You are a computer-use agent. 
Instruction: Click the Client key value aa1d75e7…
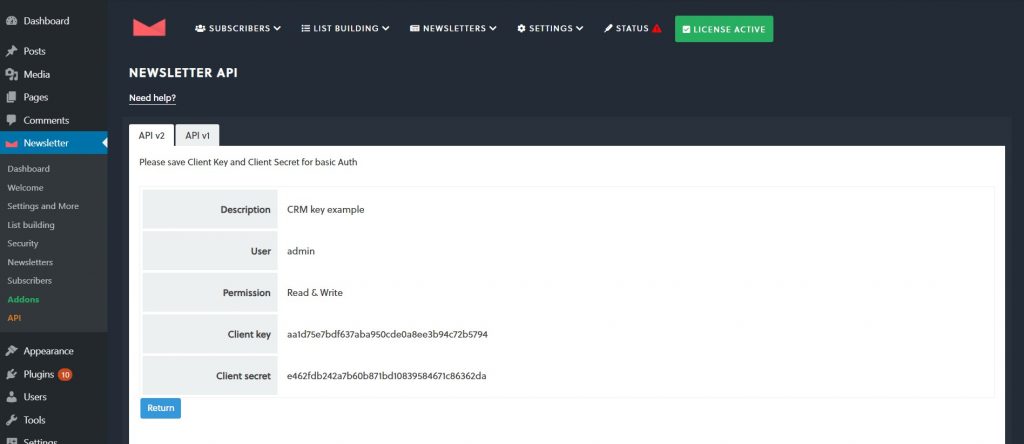pyautogui.click(x=387, y=334)
